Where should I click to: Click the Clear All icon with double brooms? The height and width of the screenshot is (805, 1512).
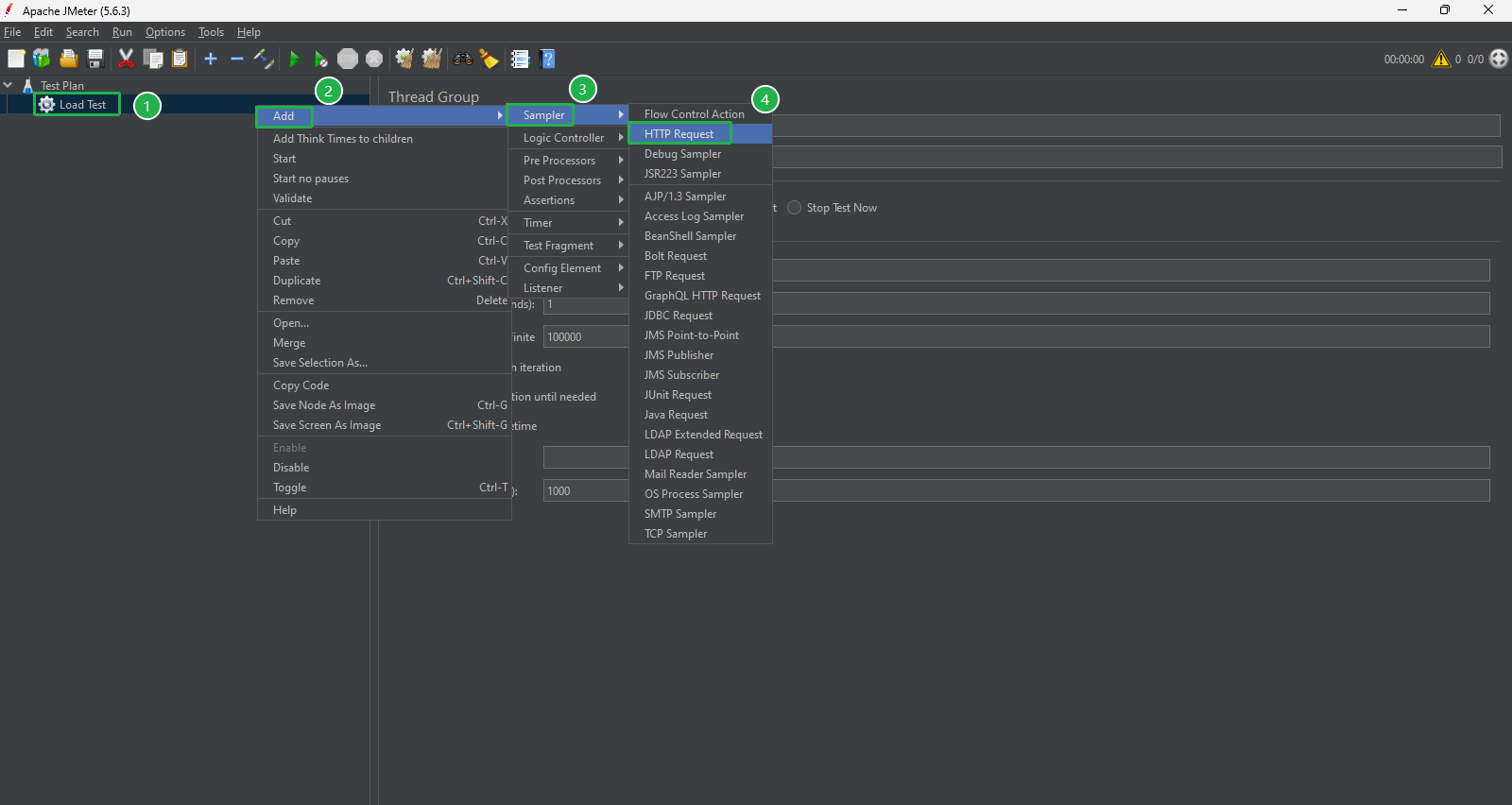pos(432,59)
